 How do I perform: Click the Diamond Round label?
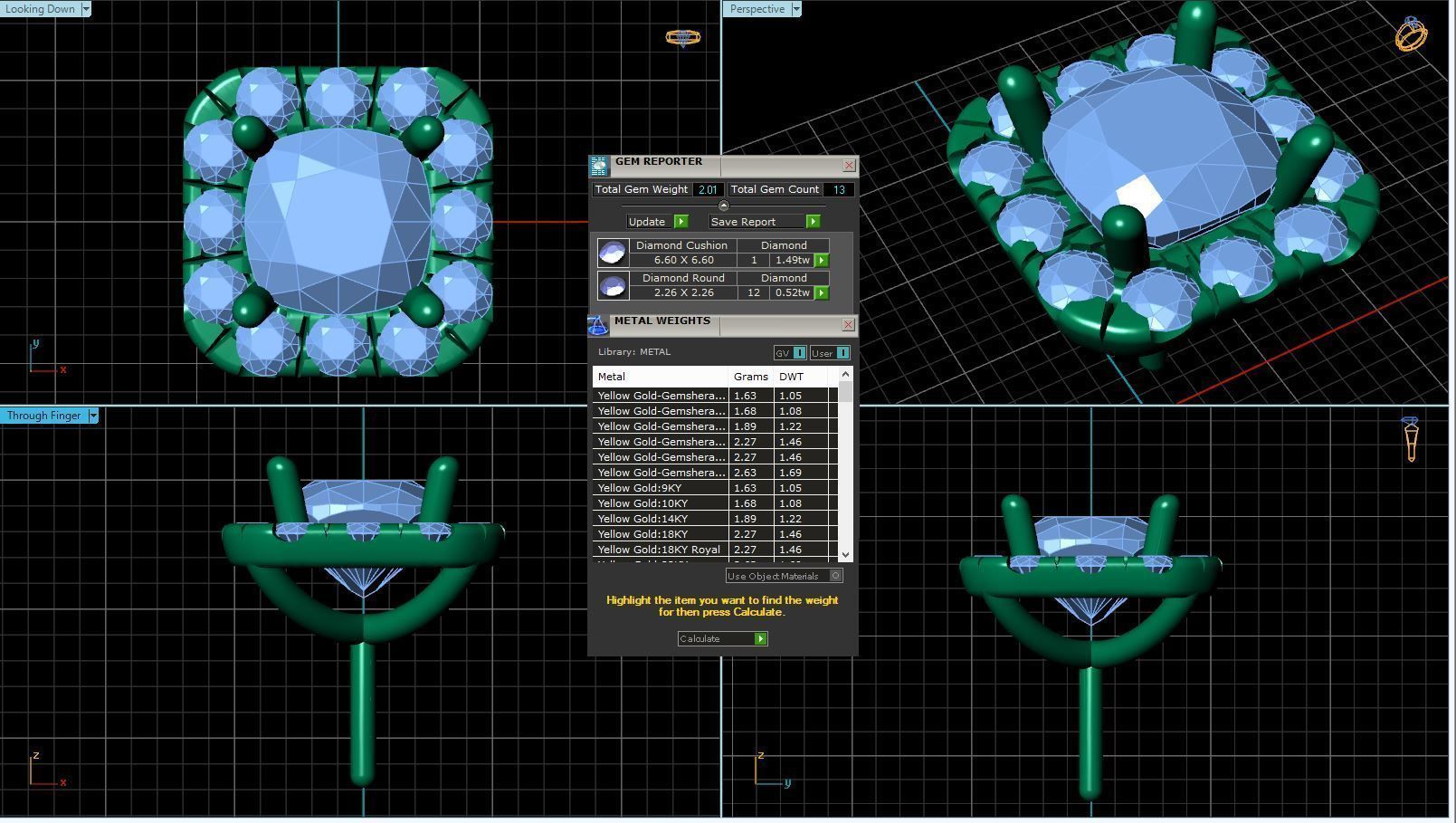click(x=682, y=278)
